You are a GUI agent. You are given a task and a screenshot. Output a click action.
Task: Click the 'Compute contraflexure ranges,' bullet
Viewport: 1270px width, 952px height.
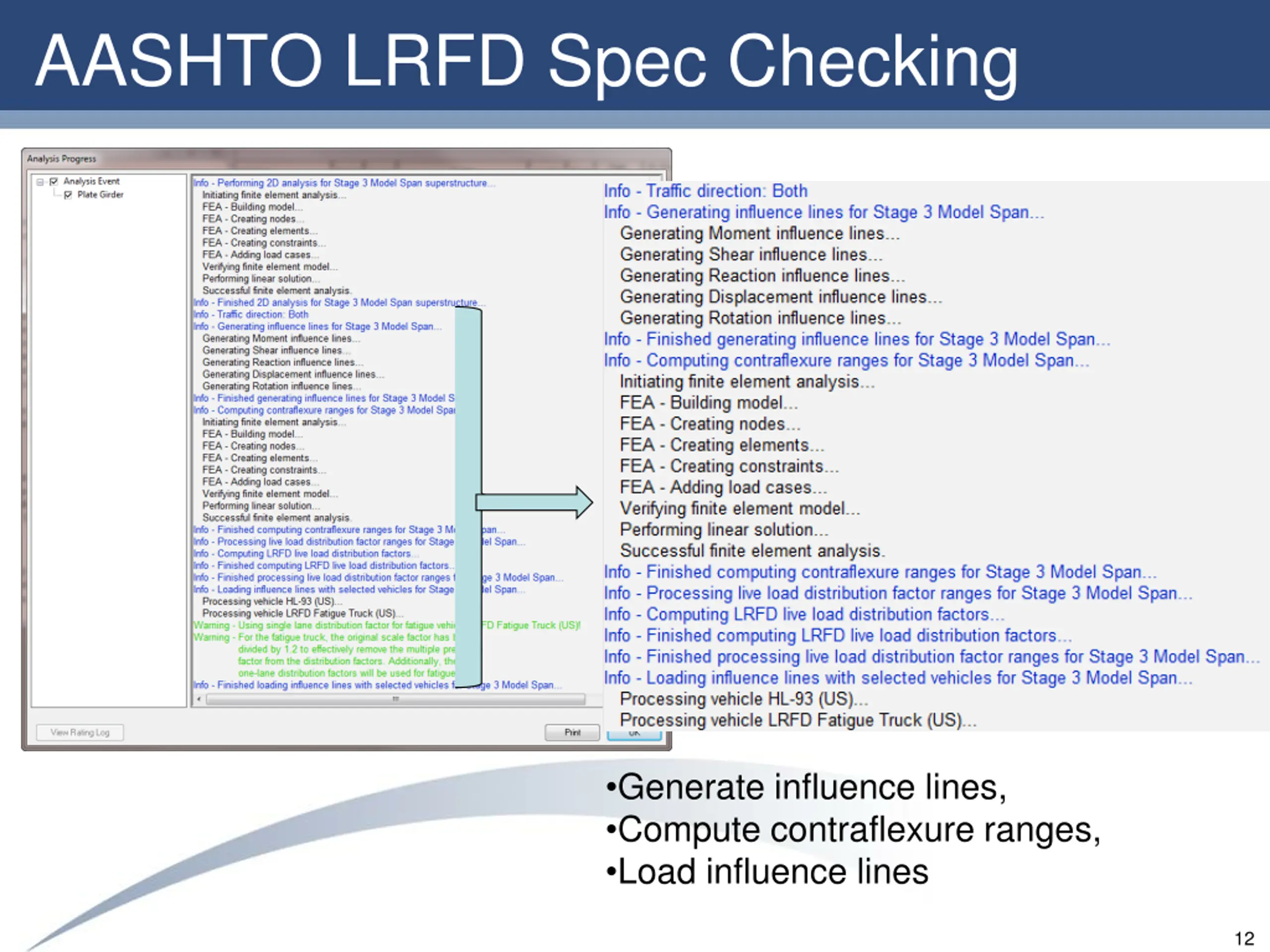click(x=853, y=830)
